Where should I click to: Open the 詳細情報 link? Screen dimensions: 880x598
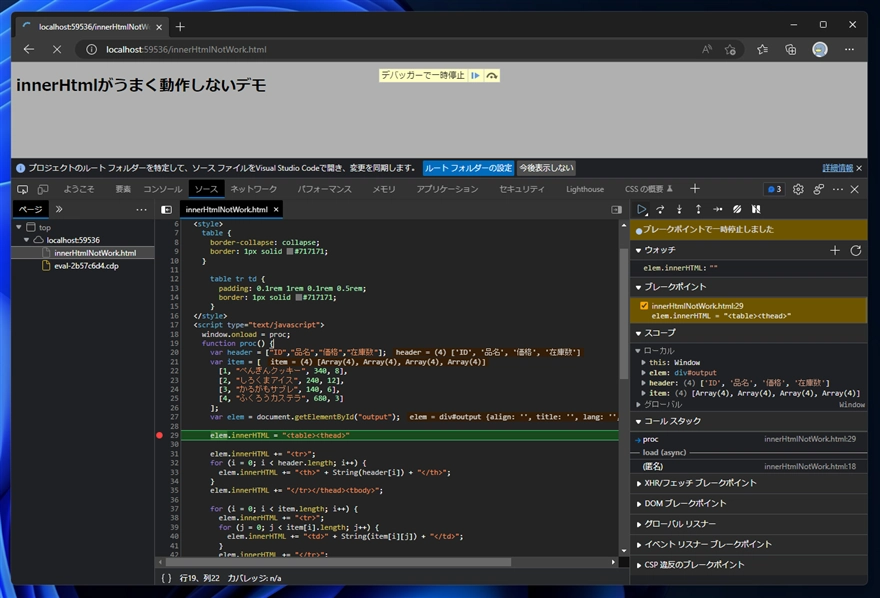pyautogui.click(x=837, y=168)
